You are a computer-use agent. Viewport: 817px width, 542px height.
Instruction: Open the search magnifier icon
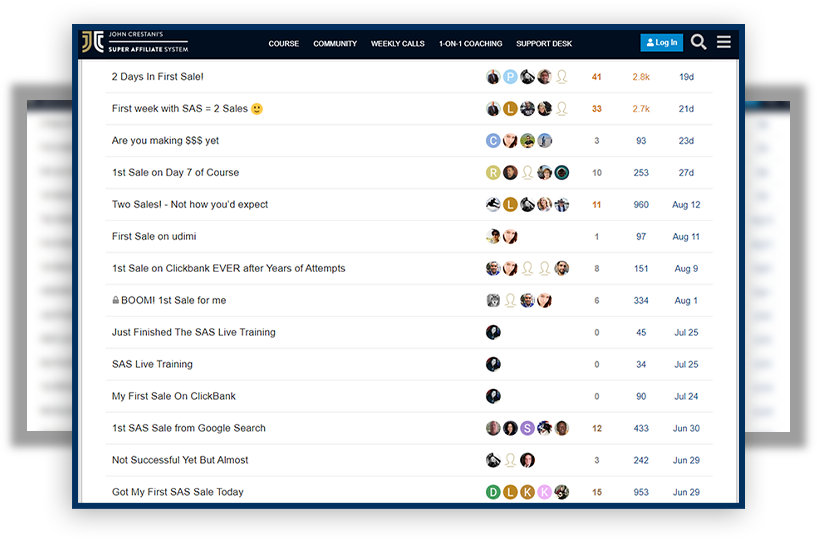click(698, 42)
